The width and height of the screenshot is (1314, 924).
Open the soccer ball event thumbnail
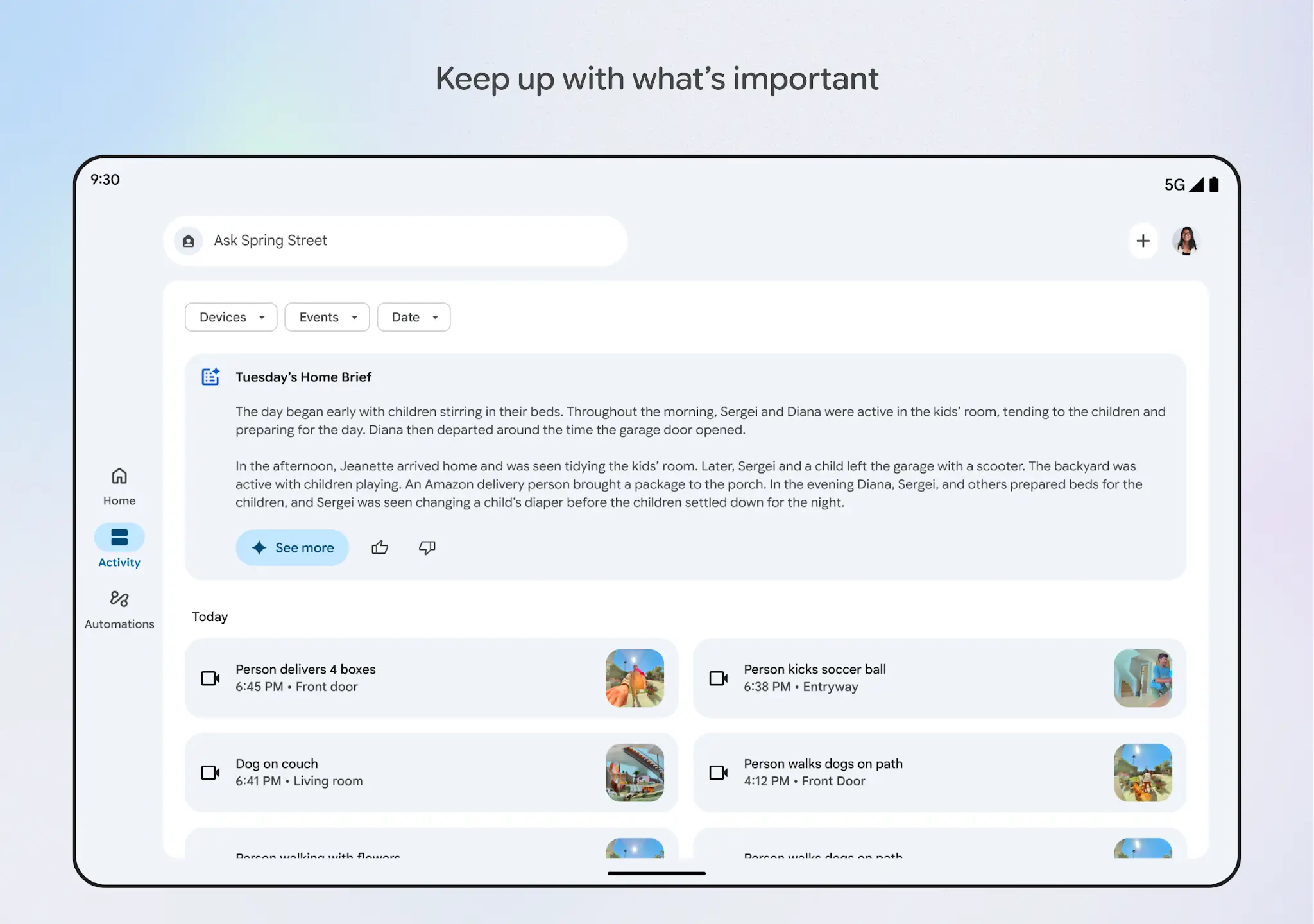pos(1143,678)
